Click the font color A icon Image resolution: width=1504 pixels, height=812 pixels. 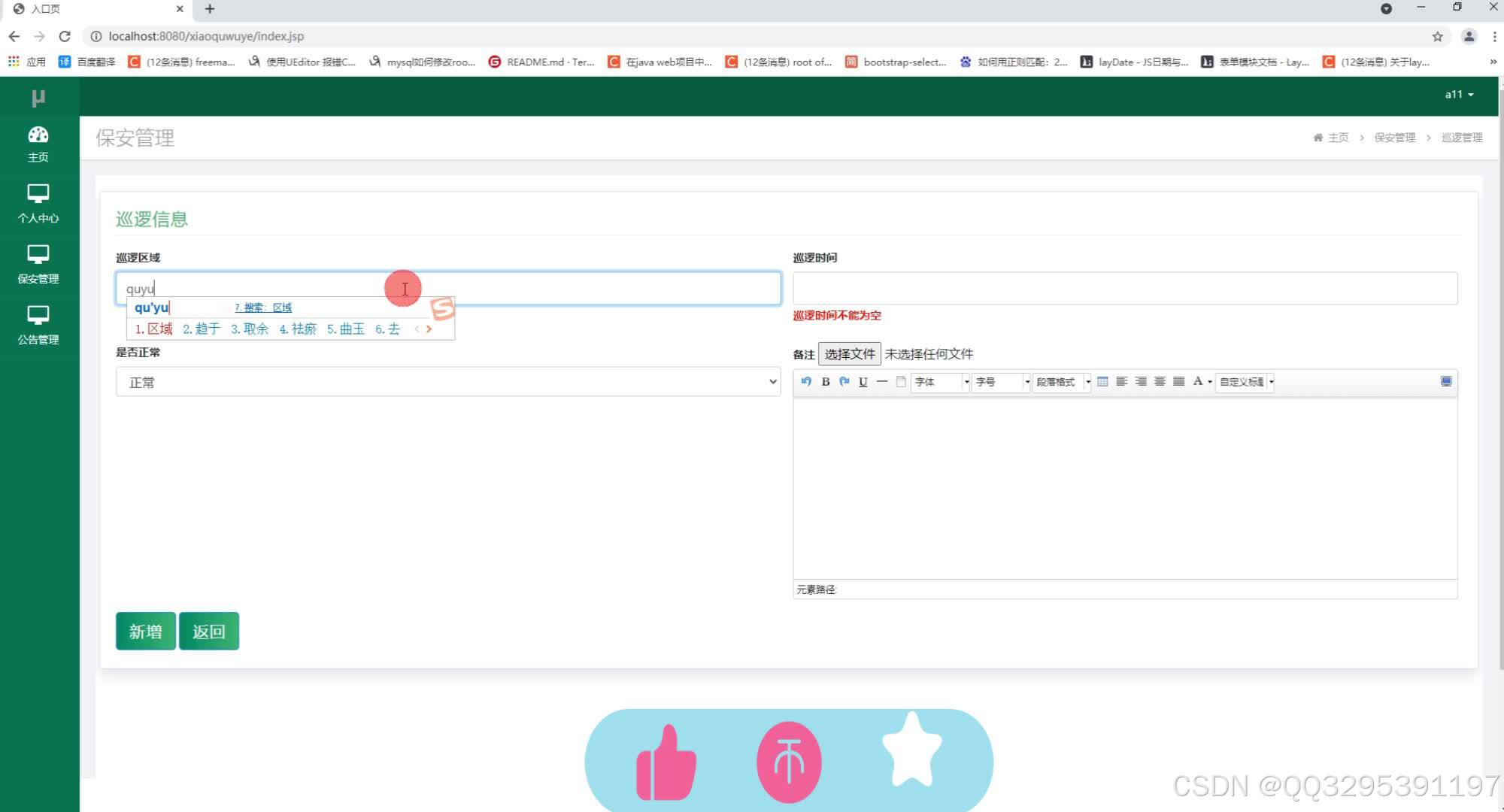coord(1198,381)
